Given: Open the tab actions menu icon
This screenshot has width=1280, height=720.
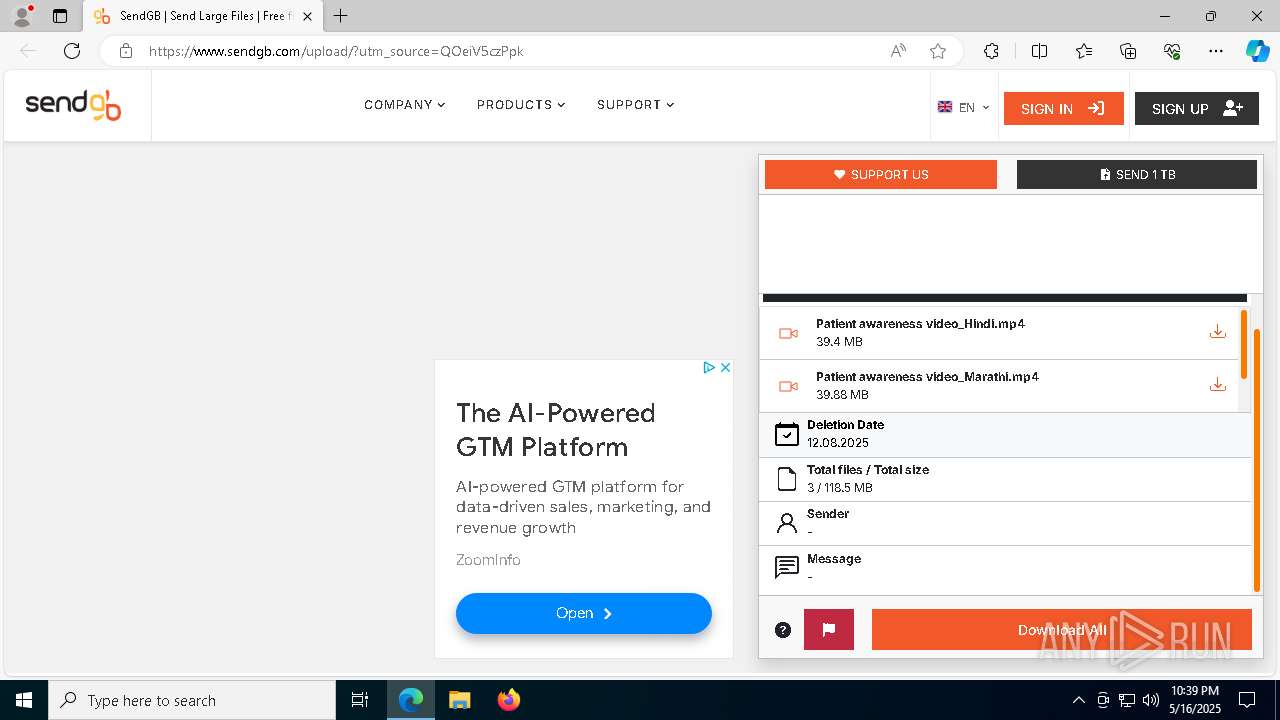Looking at the screenshot, I should click(60, 16).
